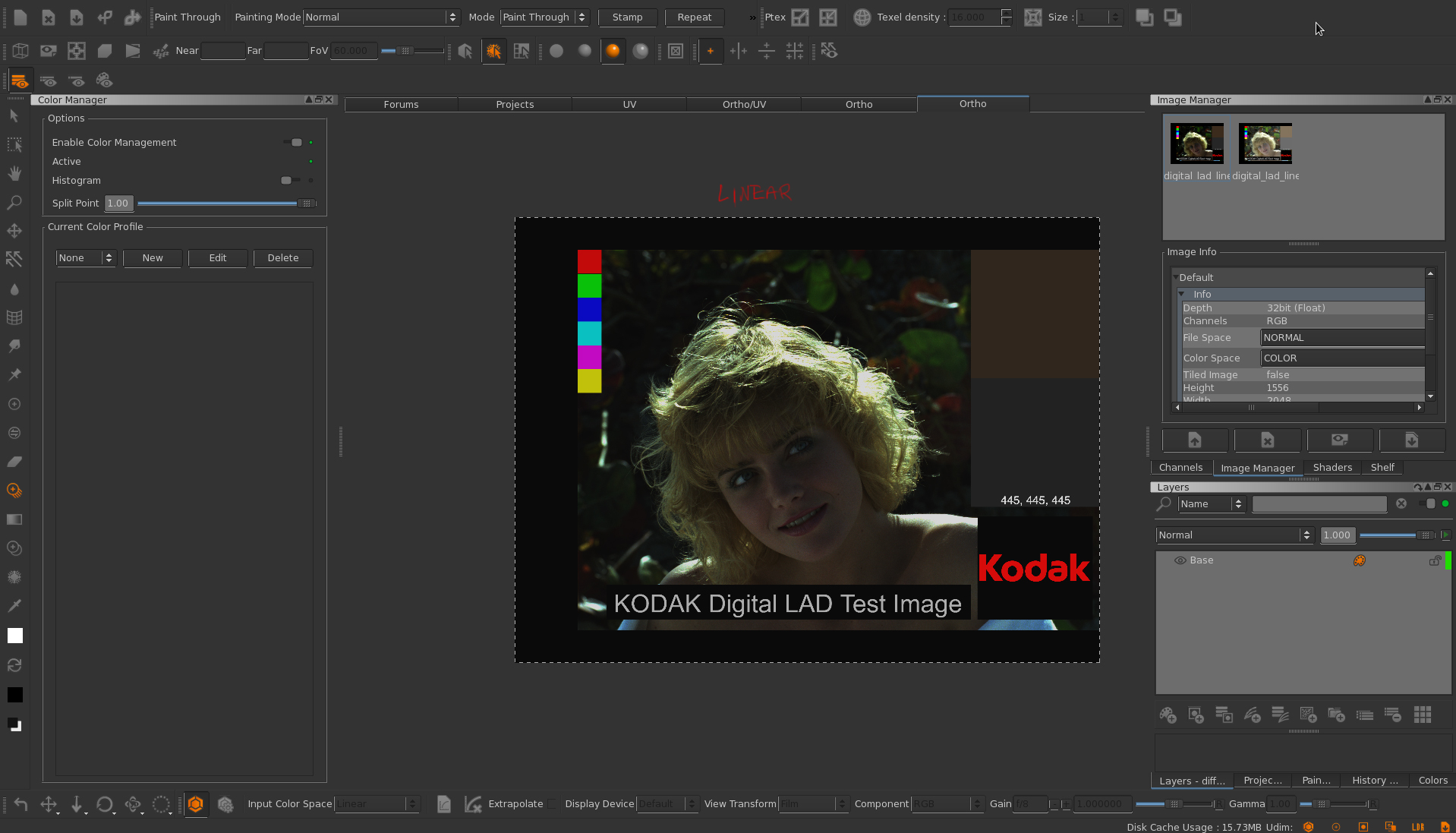Click the New color profile button
Screen dimensions: 1456x833
(153, 258)
